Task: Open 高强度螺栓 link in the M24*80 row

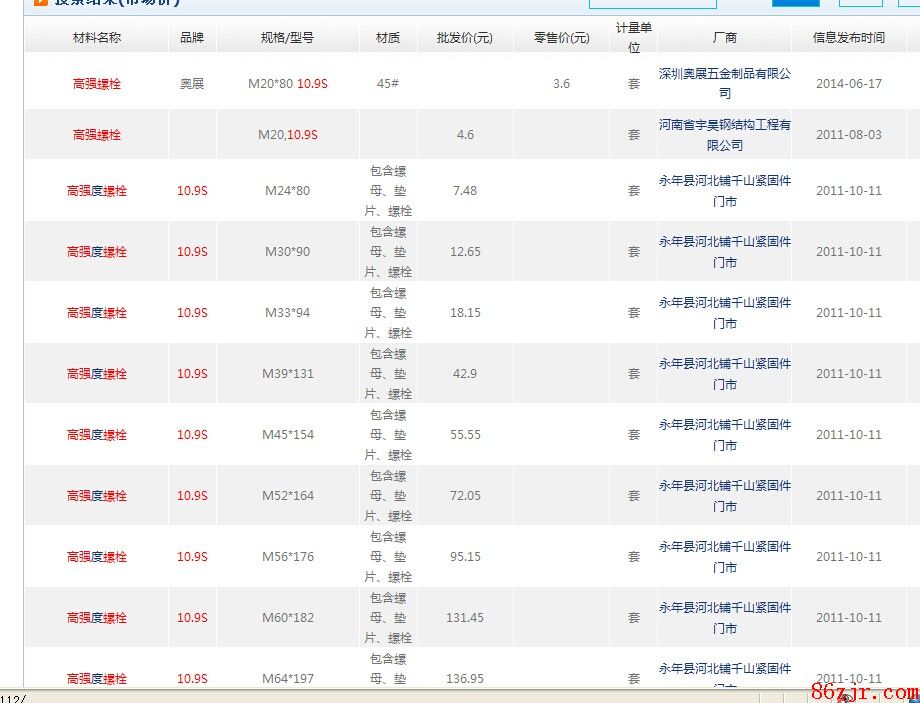Action: coord(97,191)
